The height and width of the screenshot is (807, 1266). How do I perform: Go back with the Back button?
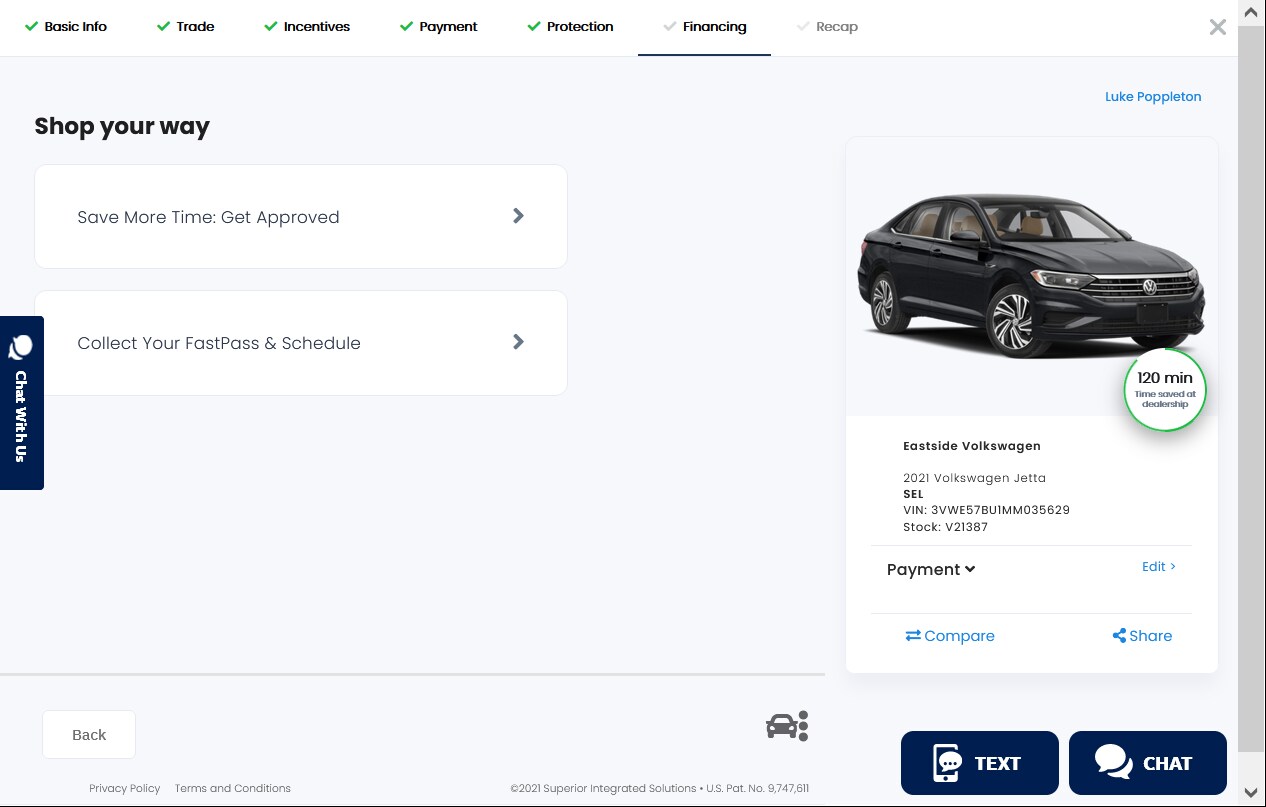[x=89, y=735]
